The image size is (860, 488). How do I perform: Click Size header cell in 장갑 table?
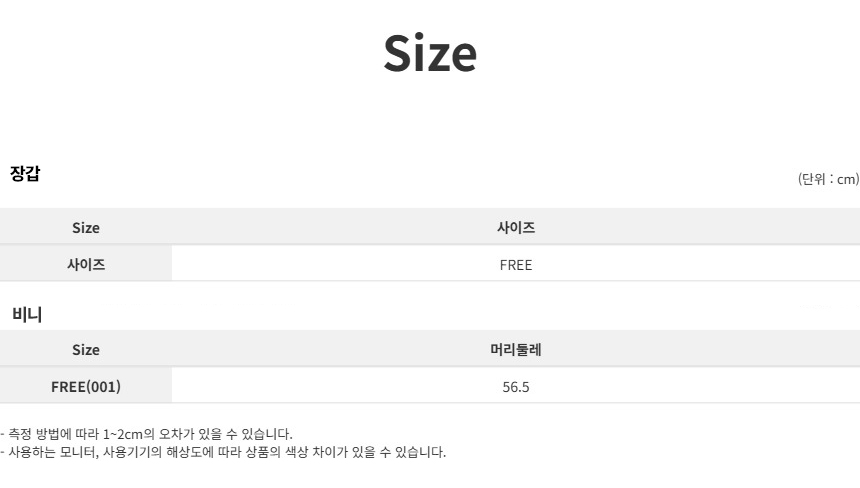point(86,227)
